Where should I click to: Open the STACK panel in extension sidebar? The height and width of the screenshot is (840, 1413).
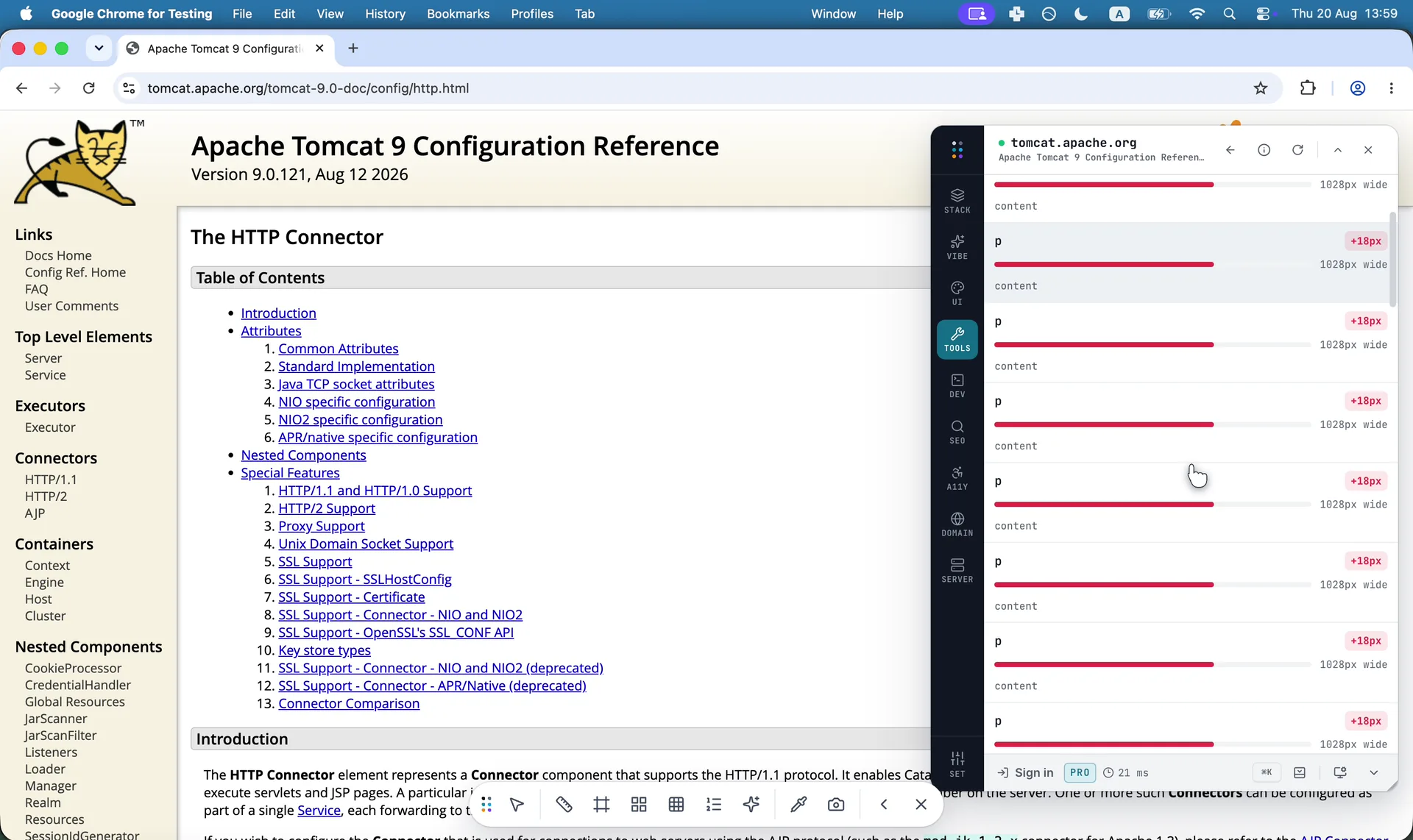click(x=957, y=200)
